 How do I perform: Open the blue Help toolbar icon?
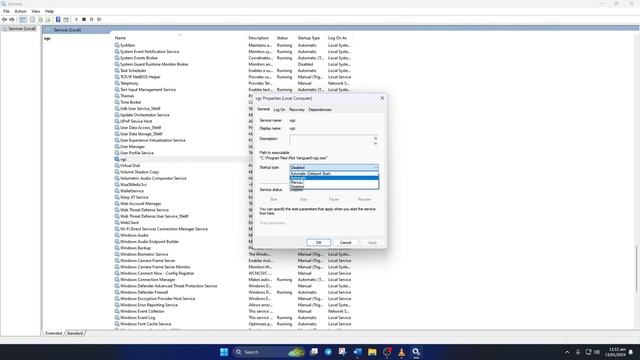tap(58, 20)
